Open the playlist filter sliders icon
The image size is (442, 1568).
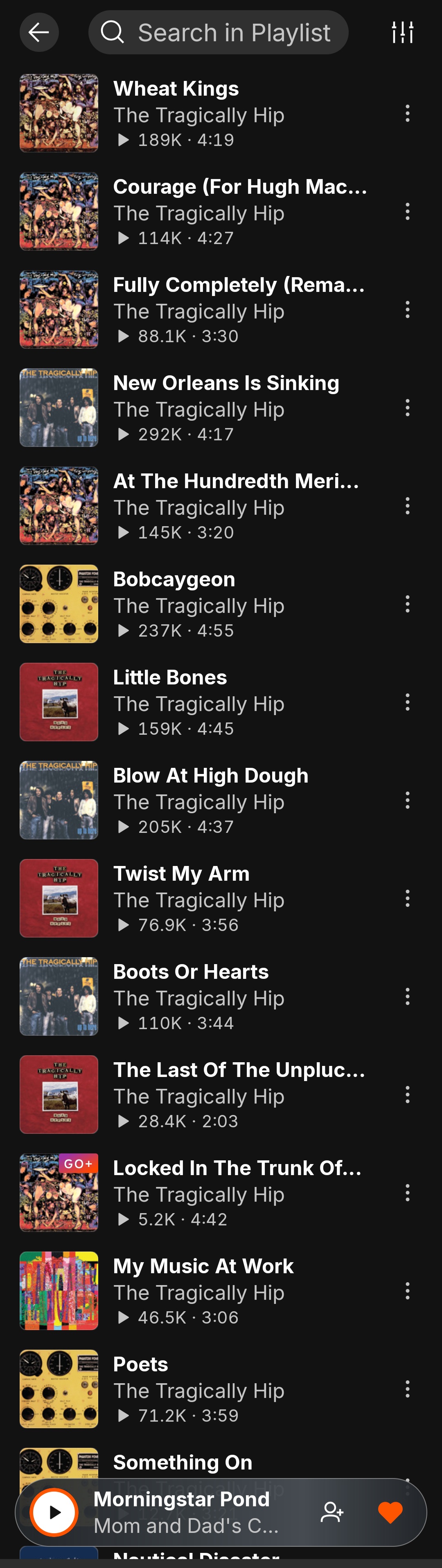tap(403, 32)
